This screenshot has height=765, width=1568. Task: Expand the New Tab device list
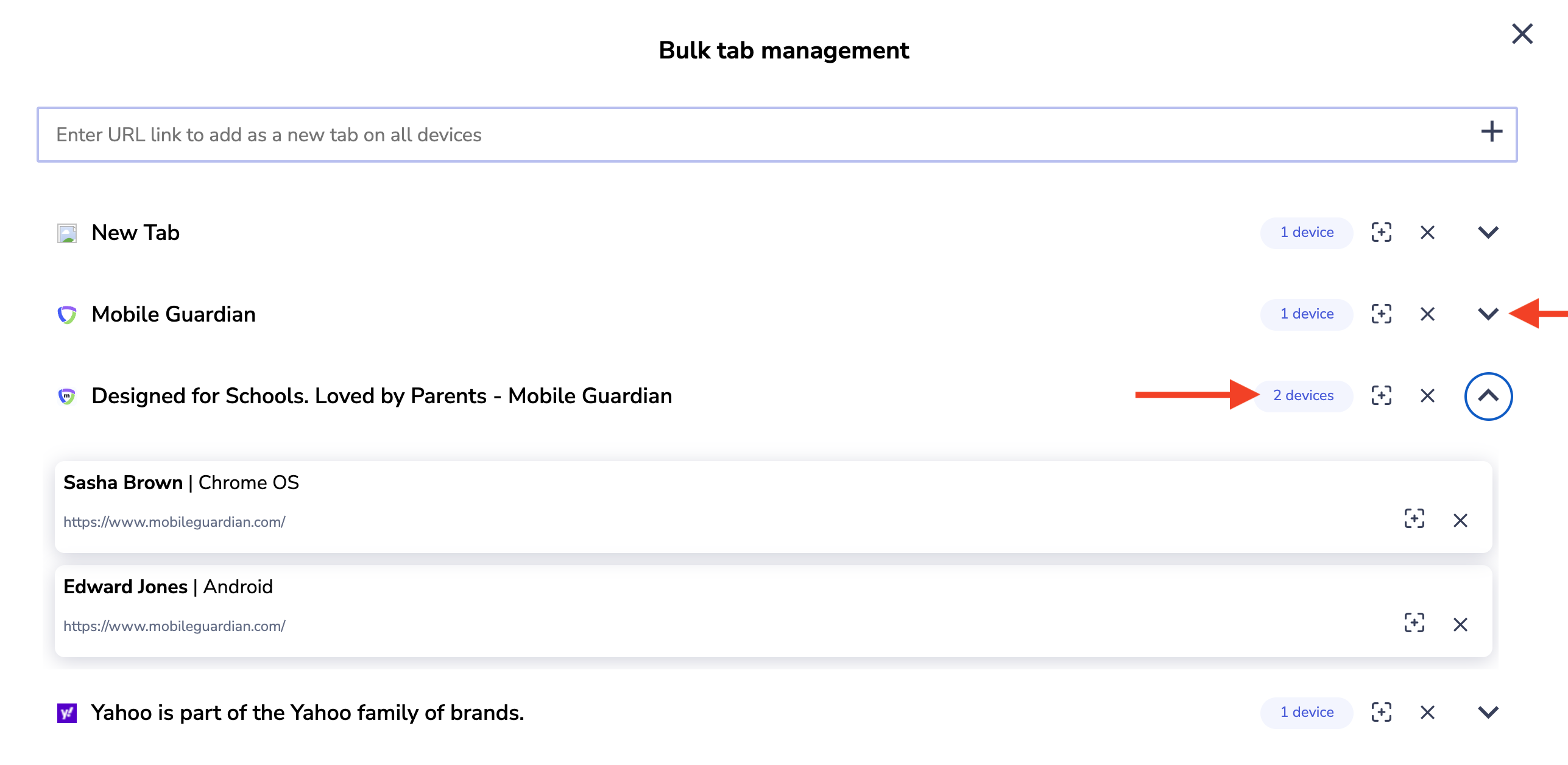pos(1488,232)
